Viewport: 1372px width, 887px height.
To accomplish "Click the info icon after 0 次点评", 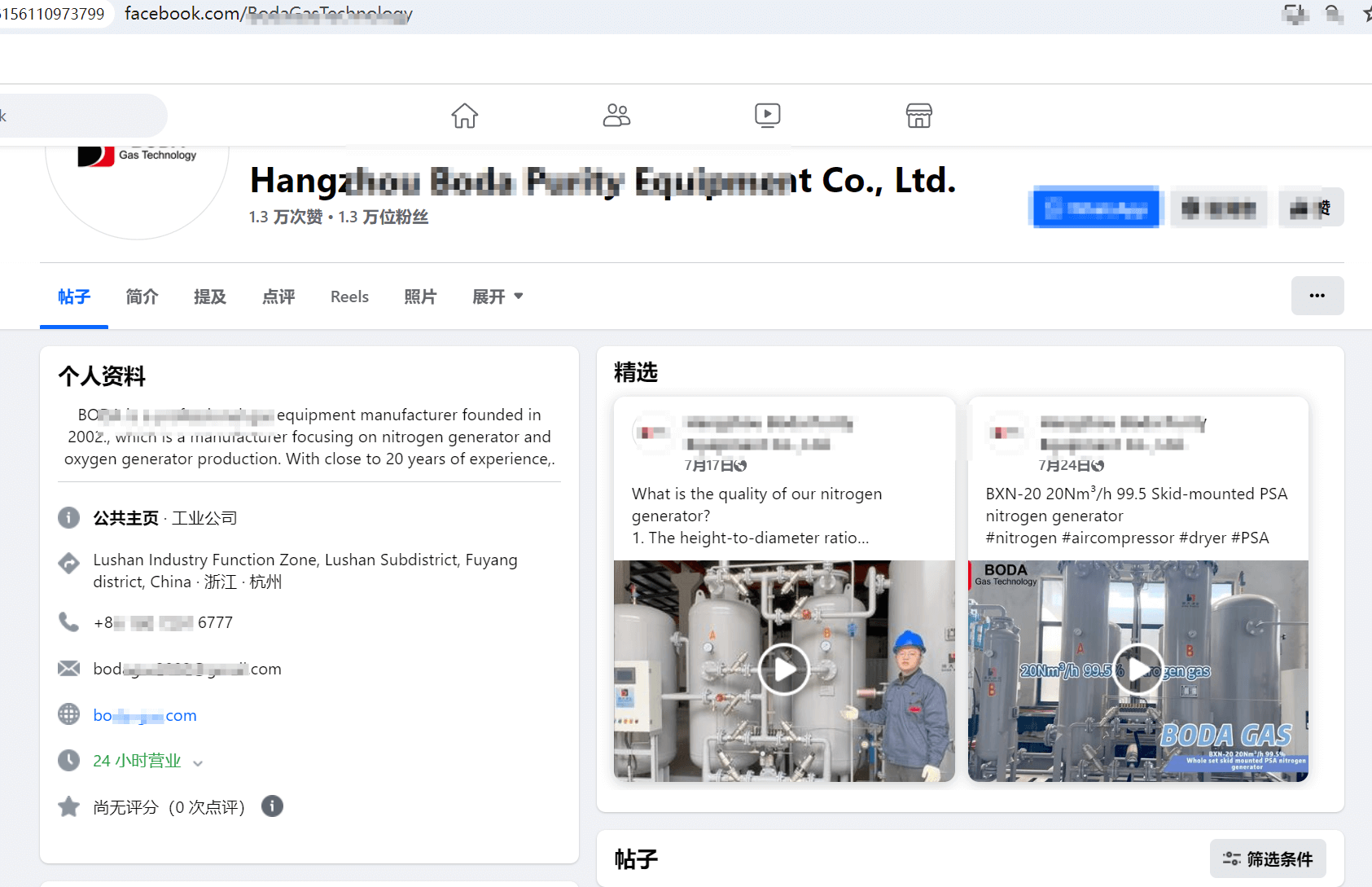I will pyautogui.click(x=272, y=806).
